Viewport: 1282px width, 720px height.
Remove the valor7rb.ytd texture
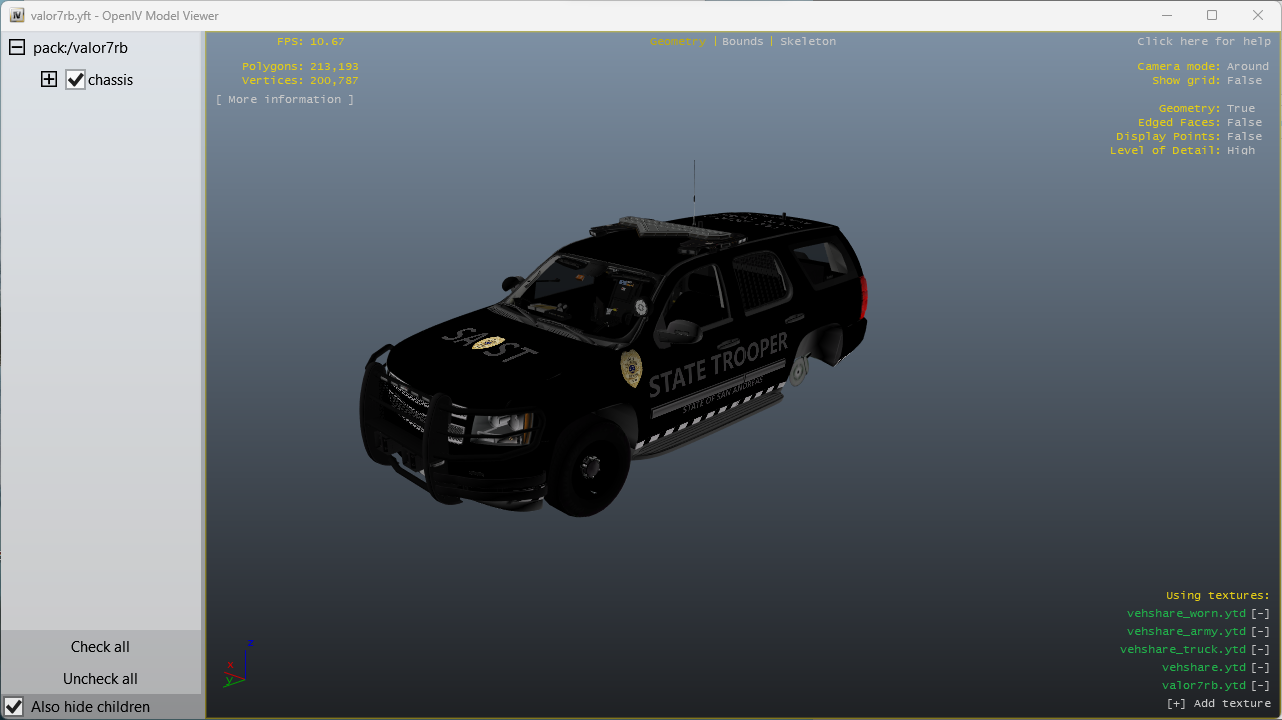click(1260, 686)
